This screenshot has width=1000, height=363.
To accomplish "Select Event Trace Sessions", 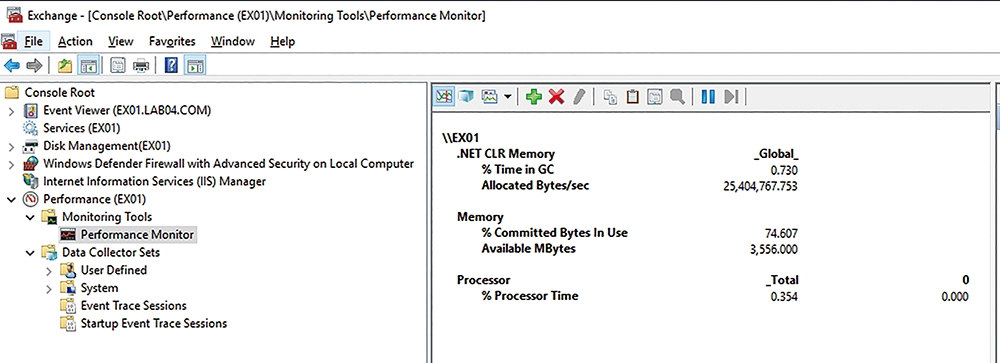I will click(133, 306).
